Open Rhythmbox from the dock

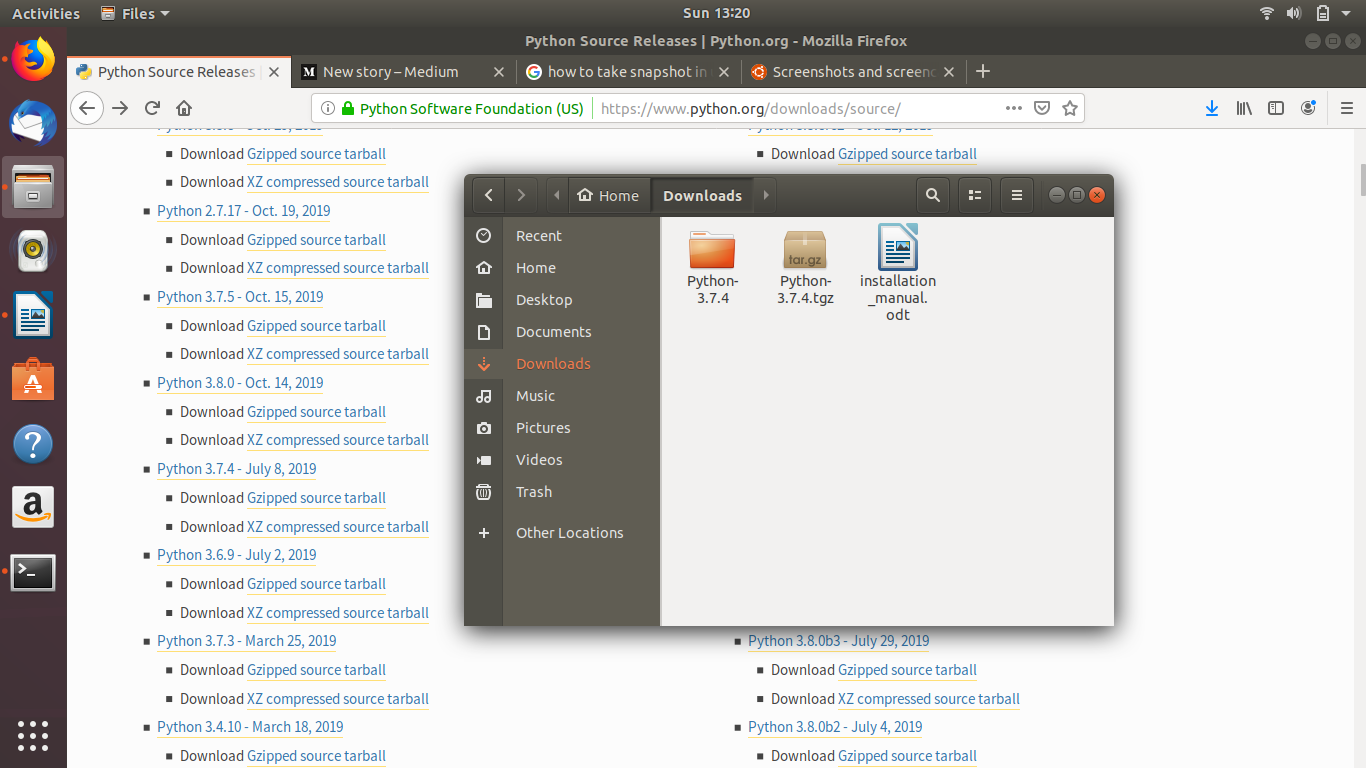pos(33,251)
